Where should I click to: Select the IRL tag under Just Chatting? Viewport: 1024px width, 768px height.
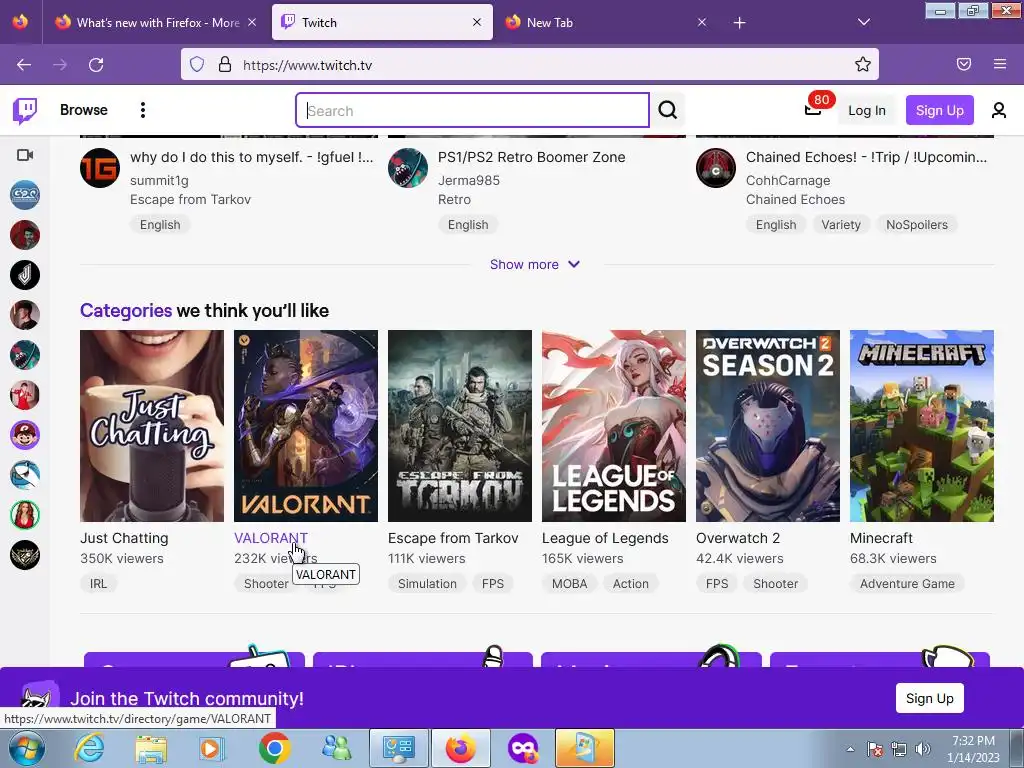tap(99, 583)
